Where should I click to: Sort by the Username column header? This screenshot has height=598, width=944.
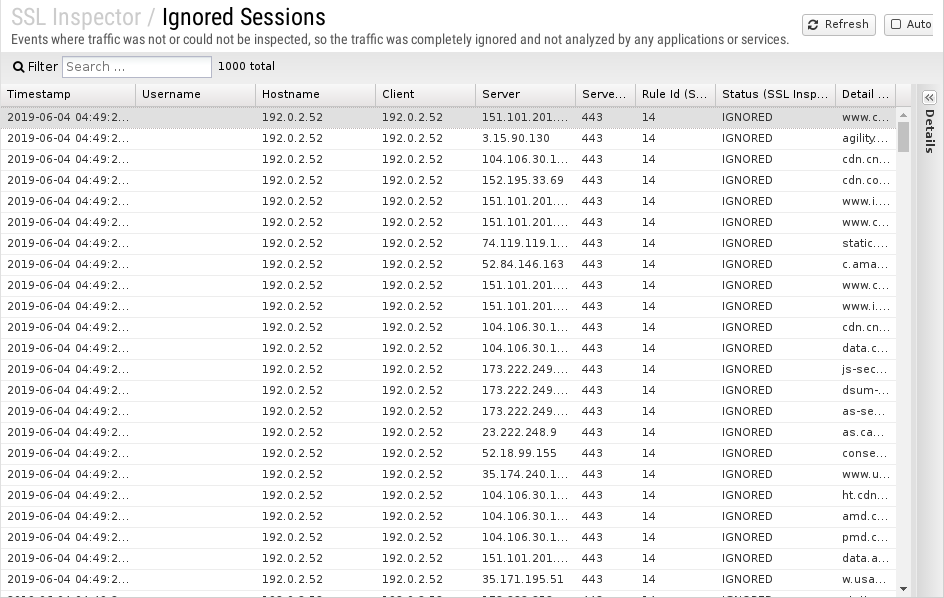pyautogui.click(x=195, y=95)
